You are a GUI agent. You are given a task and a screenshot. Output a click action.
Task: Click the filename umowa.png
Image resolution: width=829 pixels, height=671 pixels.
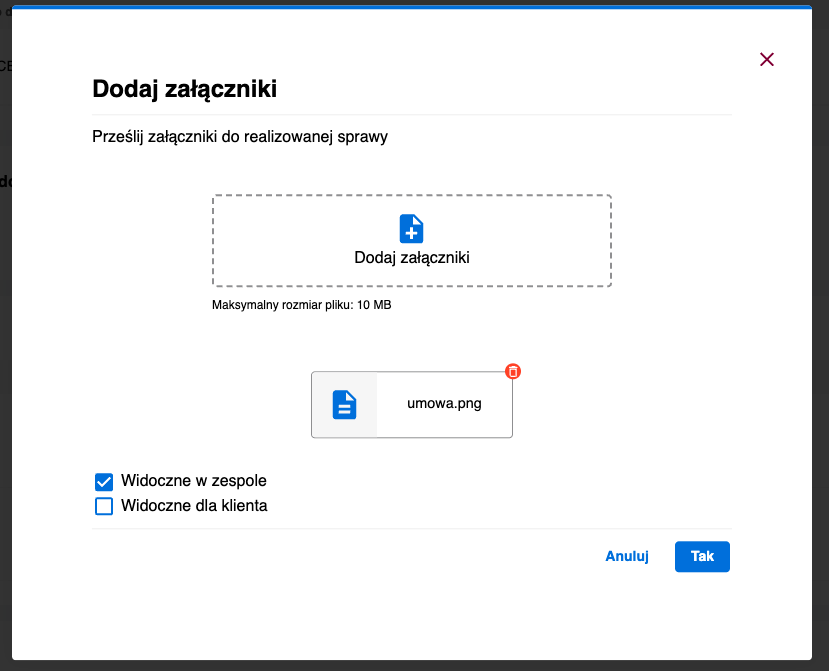click(x=443, y=404)
